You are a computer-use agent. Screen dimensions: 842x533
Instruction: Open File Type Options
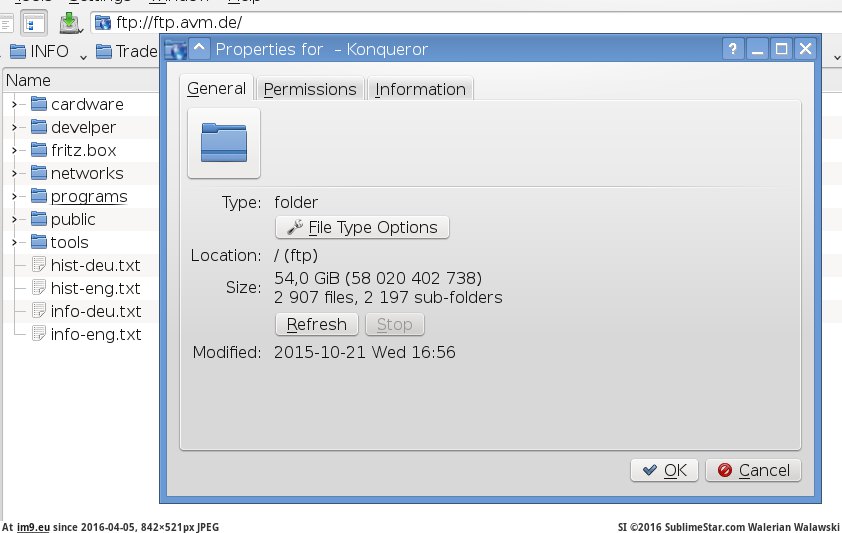coord(362,227)
